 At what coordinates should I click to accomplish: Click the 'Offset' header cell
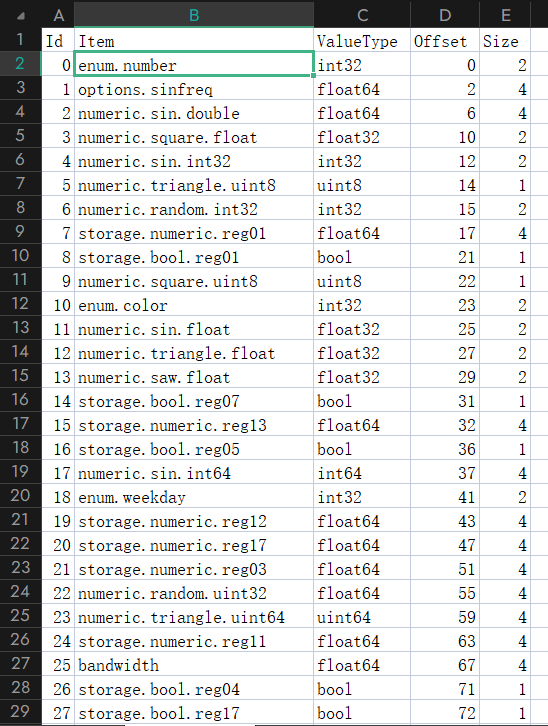click(x=445, y=40)
